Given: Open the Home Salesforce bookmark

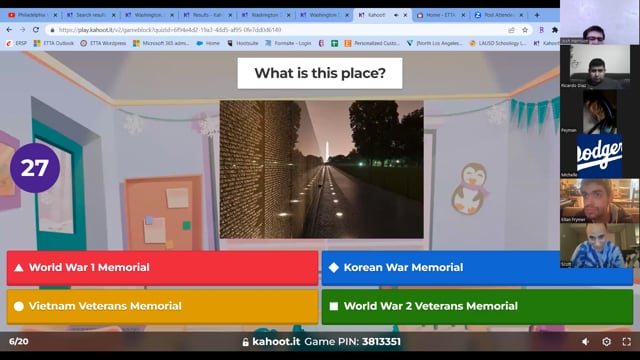Looking at the screenshot, I should coord(208,43).
